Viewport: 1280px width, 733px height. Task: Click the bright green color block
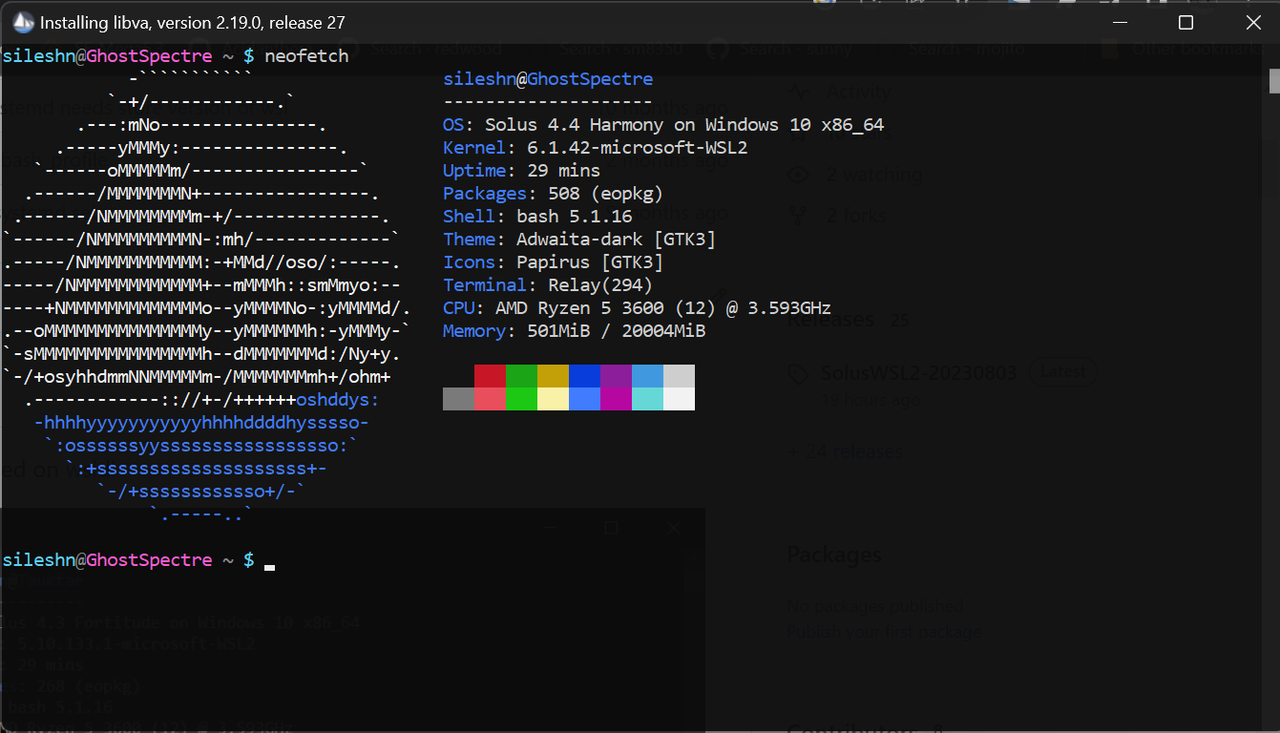pyautogui.click(x=522, y=399)
